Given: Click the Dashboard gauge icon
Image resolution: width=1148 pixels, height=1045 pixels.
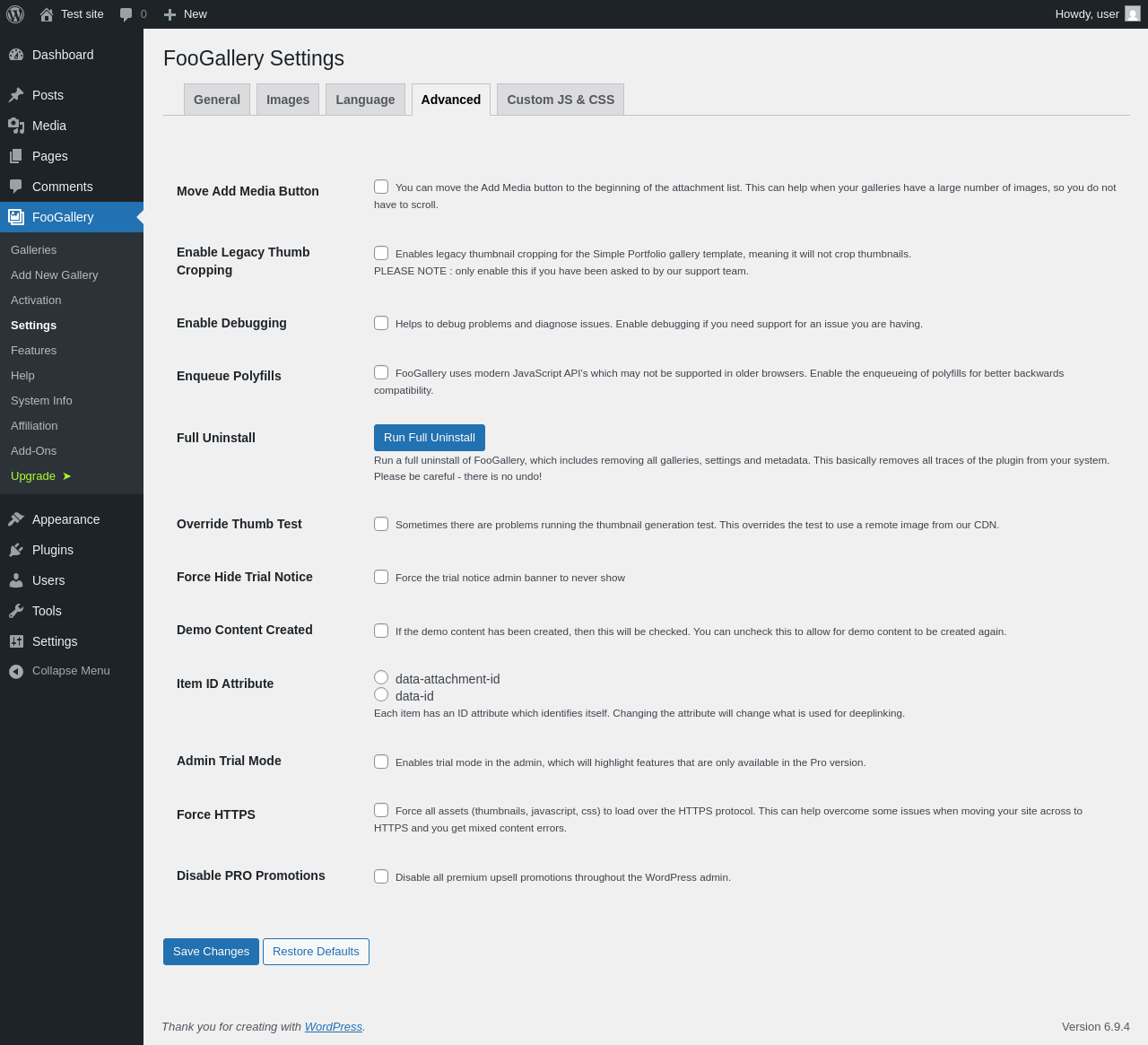Looking at the screenshot, I should tap(16, 55).
